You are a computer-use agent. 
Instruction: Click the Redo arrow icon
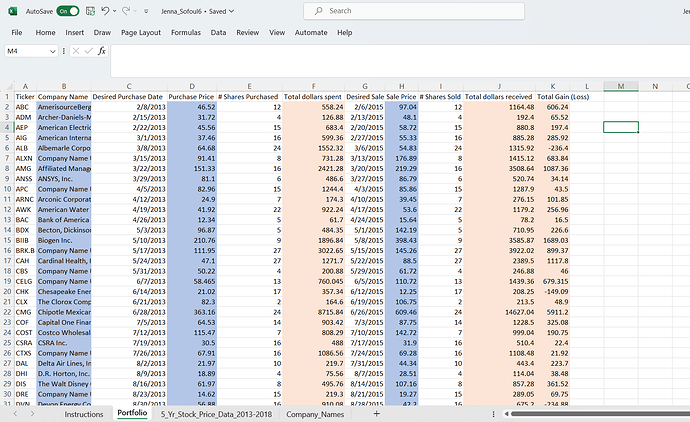(x=126, y=11)
